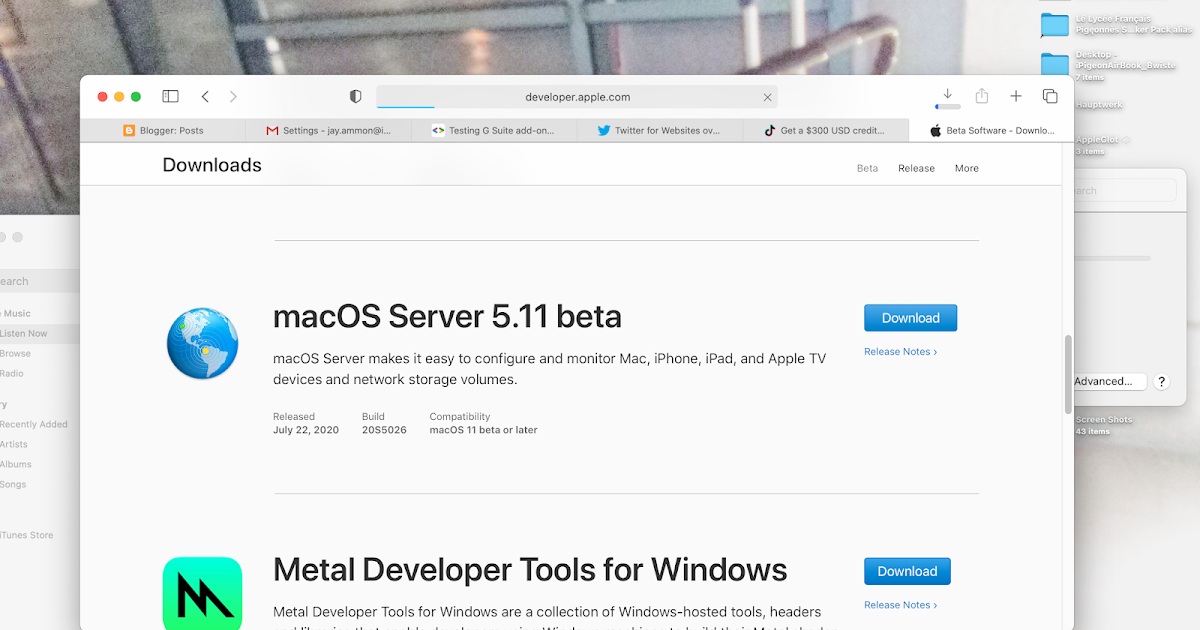Image resolution: width=1200 pixels, height=630 pixels.
Task: Go back with the Safari back arrow
Action: click(x=205, y=97)
